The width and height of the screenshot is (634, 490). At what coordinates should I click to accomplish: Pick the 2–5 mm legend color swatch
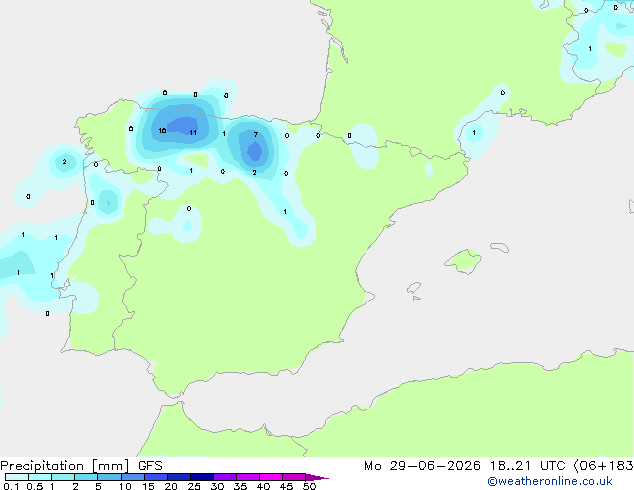pos(86,477)
